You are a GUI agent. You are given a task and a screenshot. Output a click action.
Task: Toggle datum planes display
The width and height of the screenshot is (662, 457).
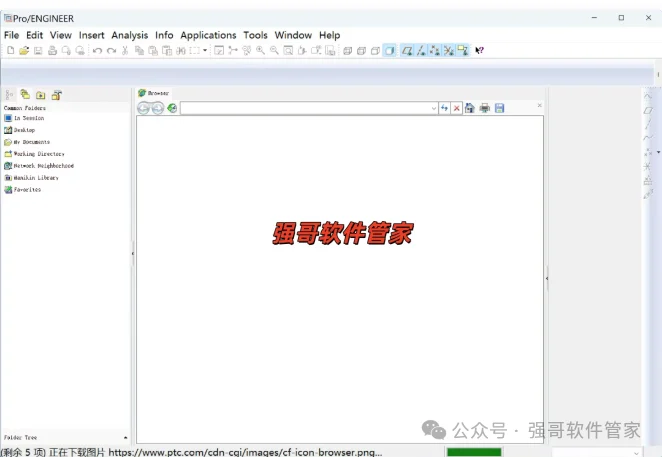point(407,51)
